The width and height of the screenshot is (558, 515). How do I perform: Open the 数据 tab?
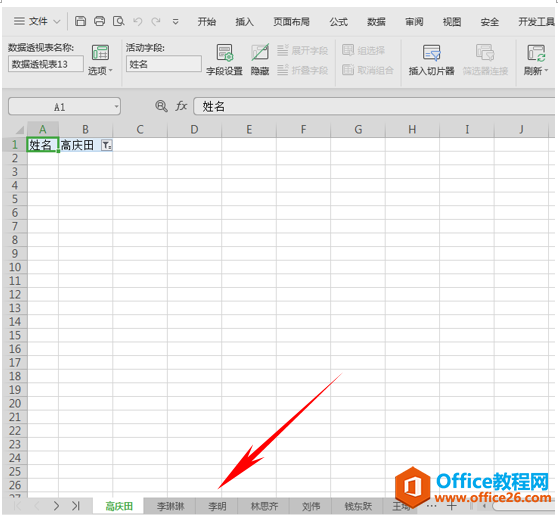pyautogui.click(x=376, y=22)
